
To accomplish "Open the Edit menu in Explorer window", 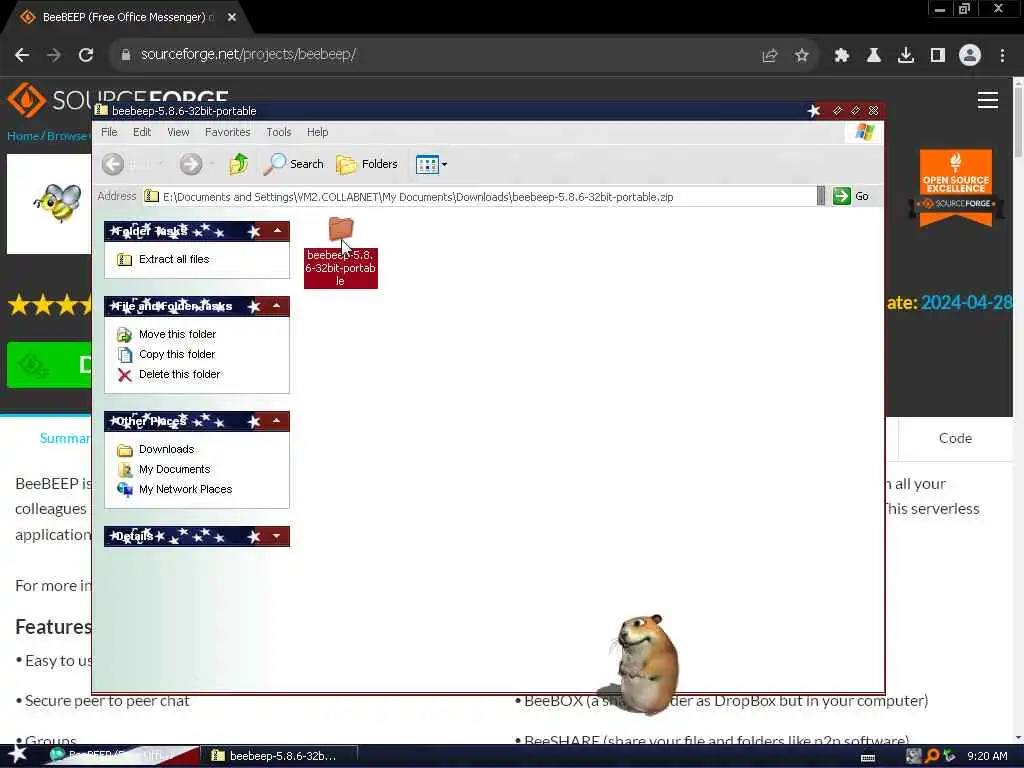I will point(142,132).
